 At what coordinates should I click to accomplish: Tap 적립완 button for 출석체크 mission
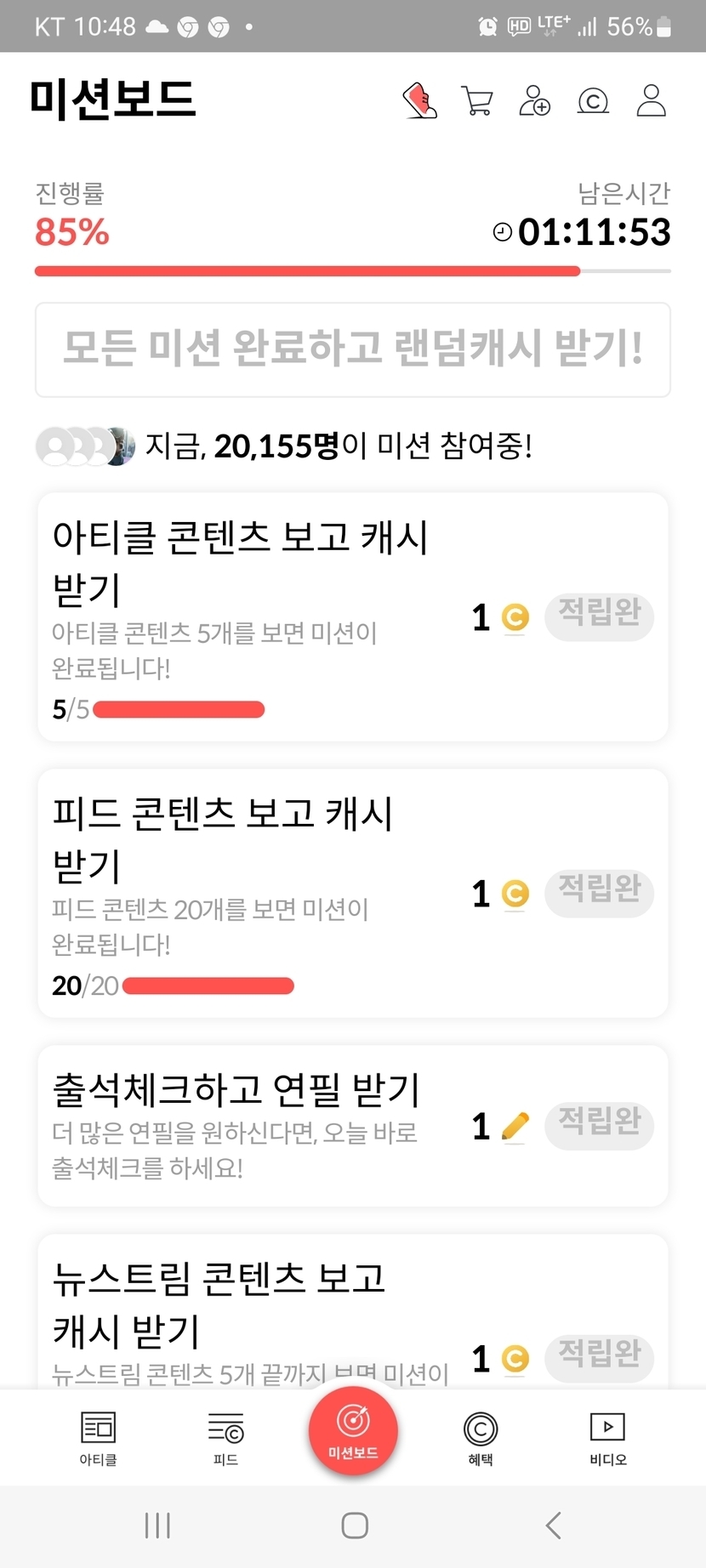599,1125
